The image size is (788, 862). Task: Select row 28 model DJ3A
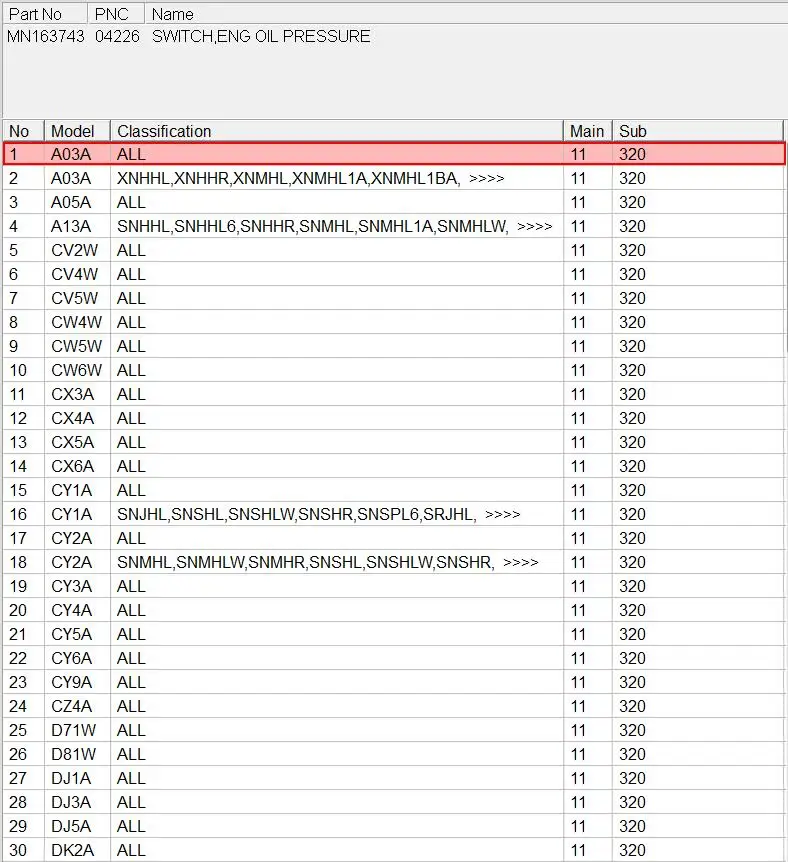(71, 803)
